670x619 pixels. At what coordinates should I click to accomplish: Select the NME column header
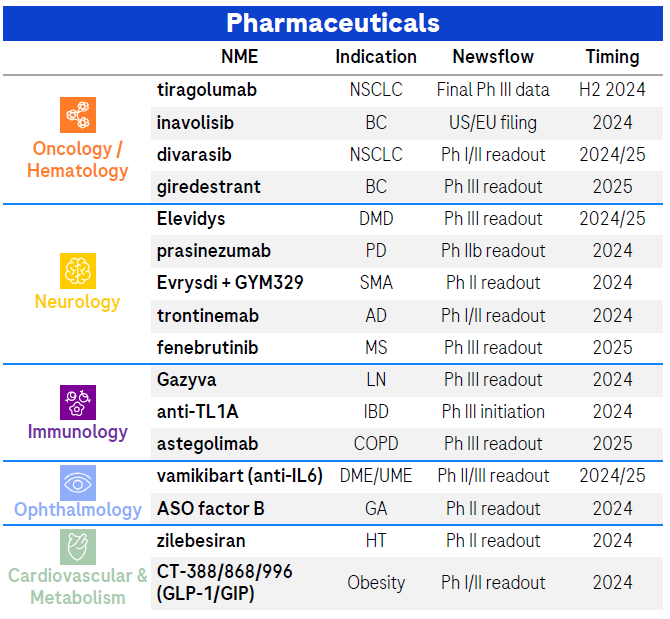[x=241, y=57]
